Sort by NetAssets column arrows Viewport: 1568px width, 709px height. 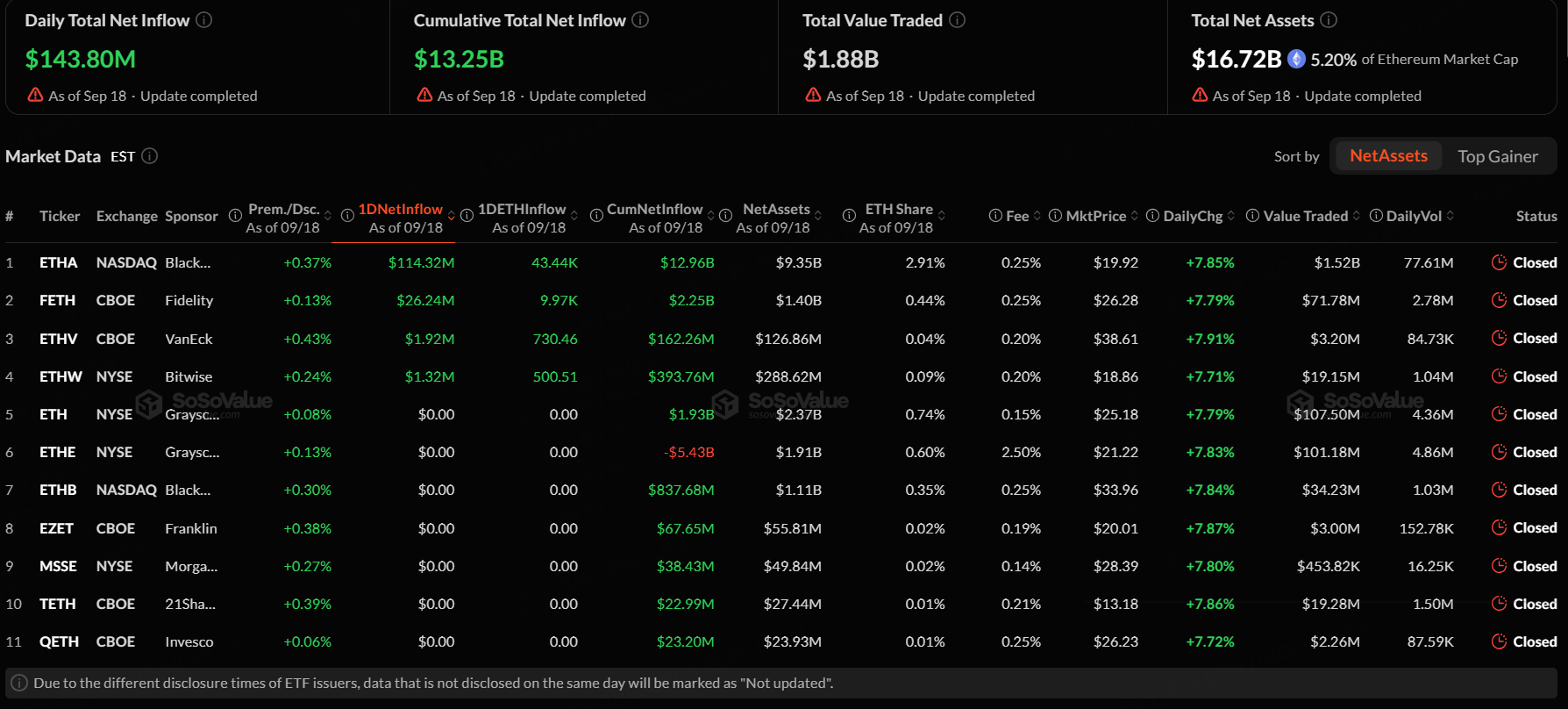pos(818,216)
